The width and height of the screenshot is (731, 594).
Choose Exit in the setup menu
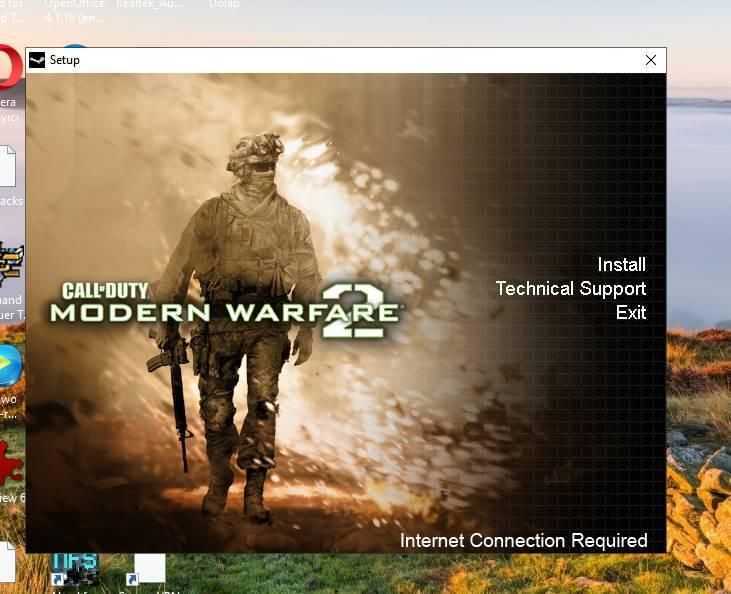tap(631, 312)
